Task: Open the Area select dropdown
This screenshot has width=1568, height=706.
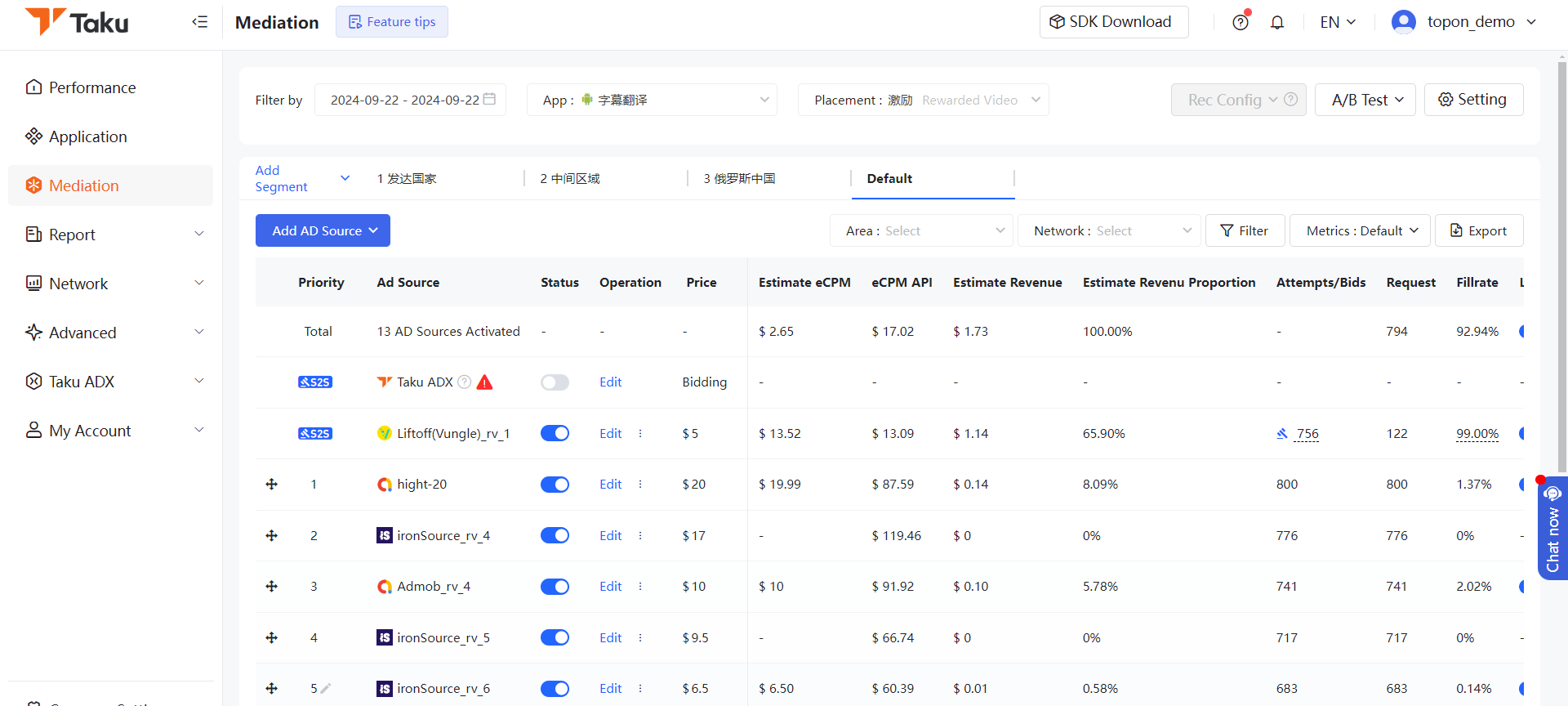Action: (921, 230)
